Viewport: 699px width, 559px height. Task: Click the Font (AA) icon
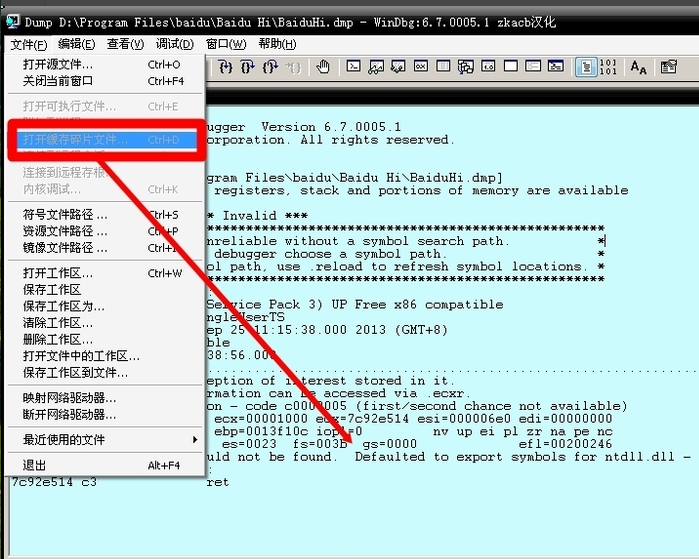(x=638, y=67)
